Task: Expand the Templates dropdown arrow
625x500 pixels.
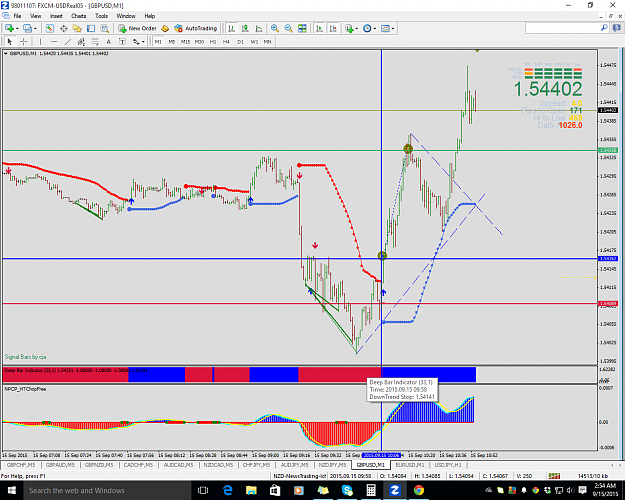Action: click(393, 29)
